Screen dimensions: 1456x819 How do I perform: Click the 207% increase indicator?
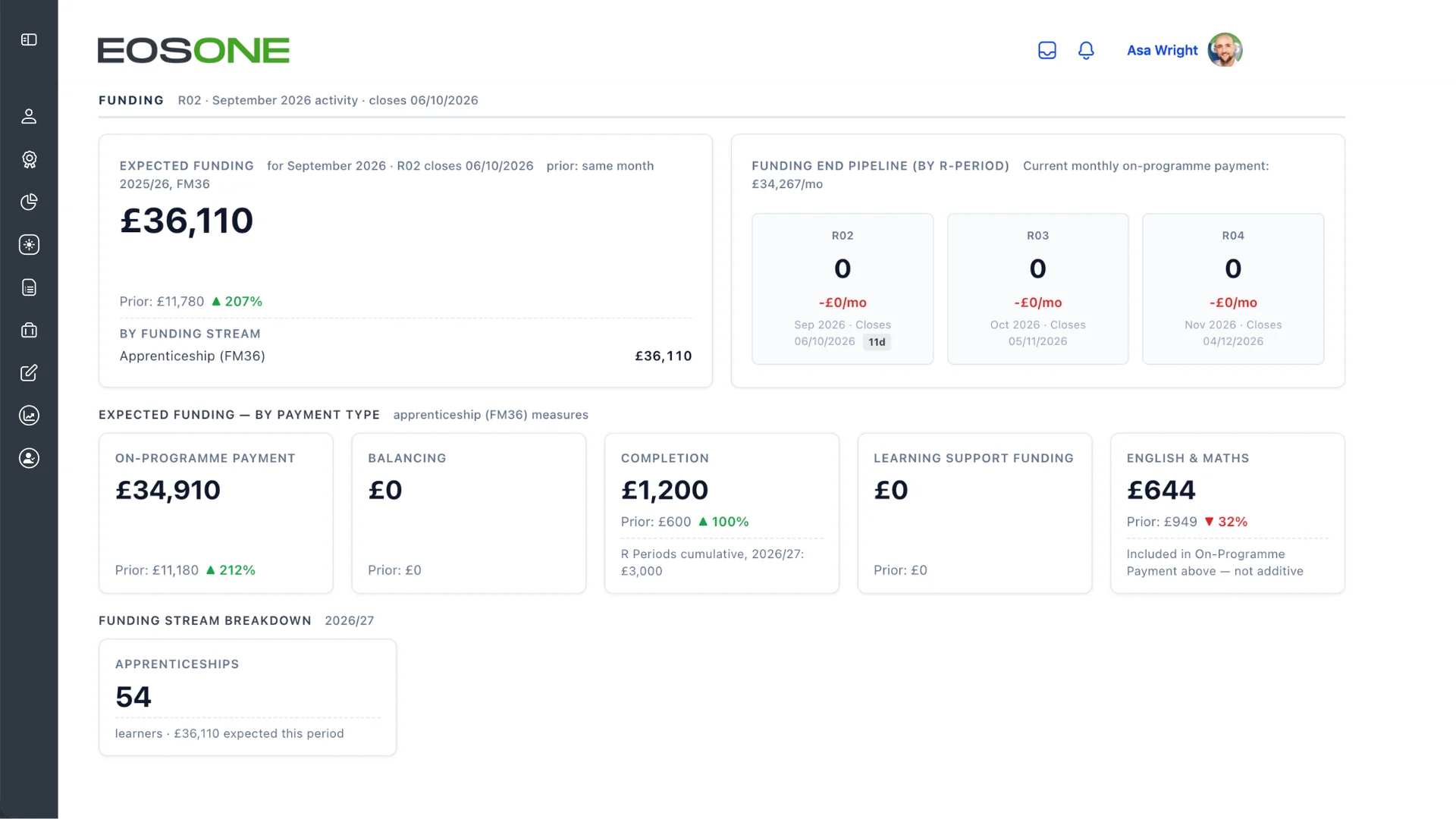pos(237,302)
